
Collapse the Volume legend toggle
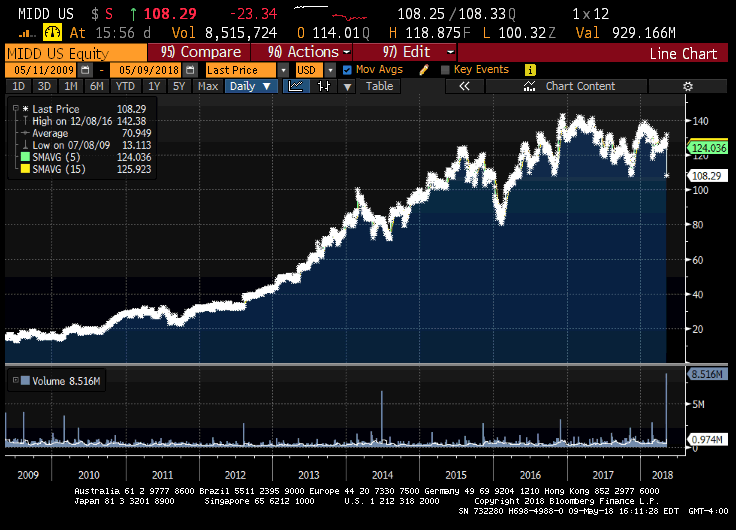click(15, 380)
